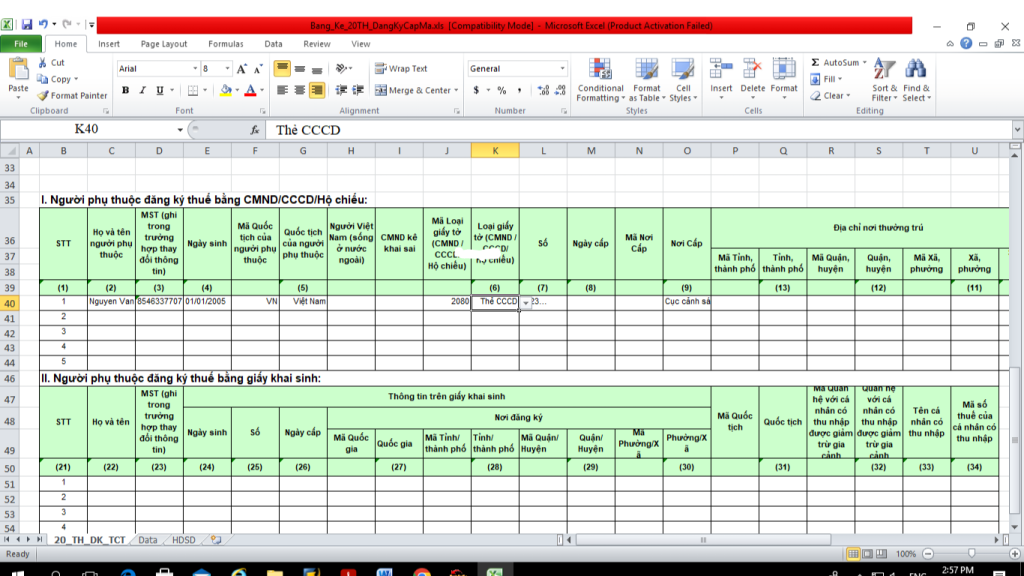Click the Cut scissors icon
The image size is (1024, 576).
pyautogui.click(x=43, y=63)
